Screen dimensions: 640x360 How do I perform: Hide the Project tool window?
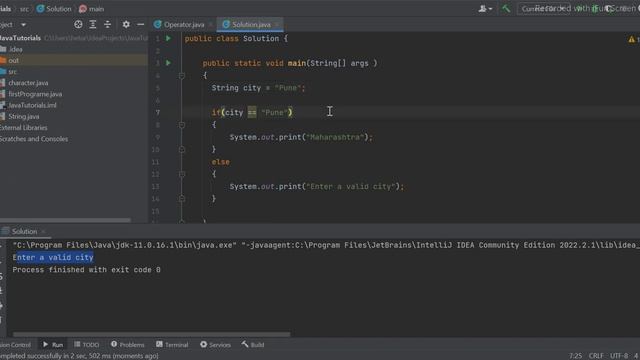[140, 24]
